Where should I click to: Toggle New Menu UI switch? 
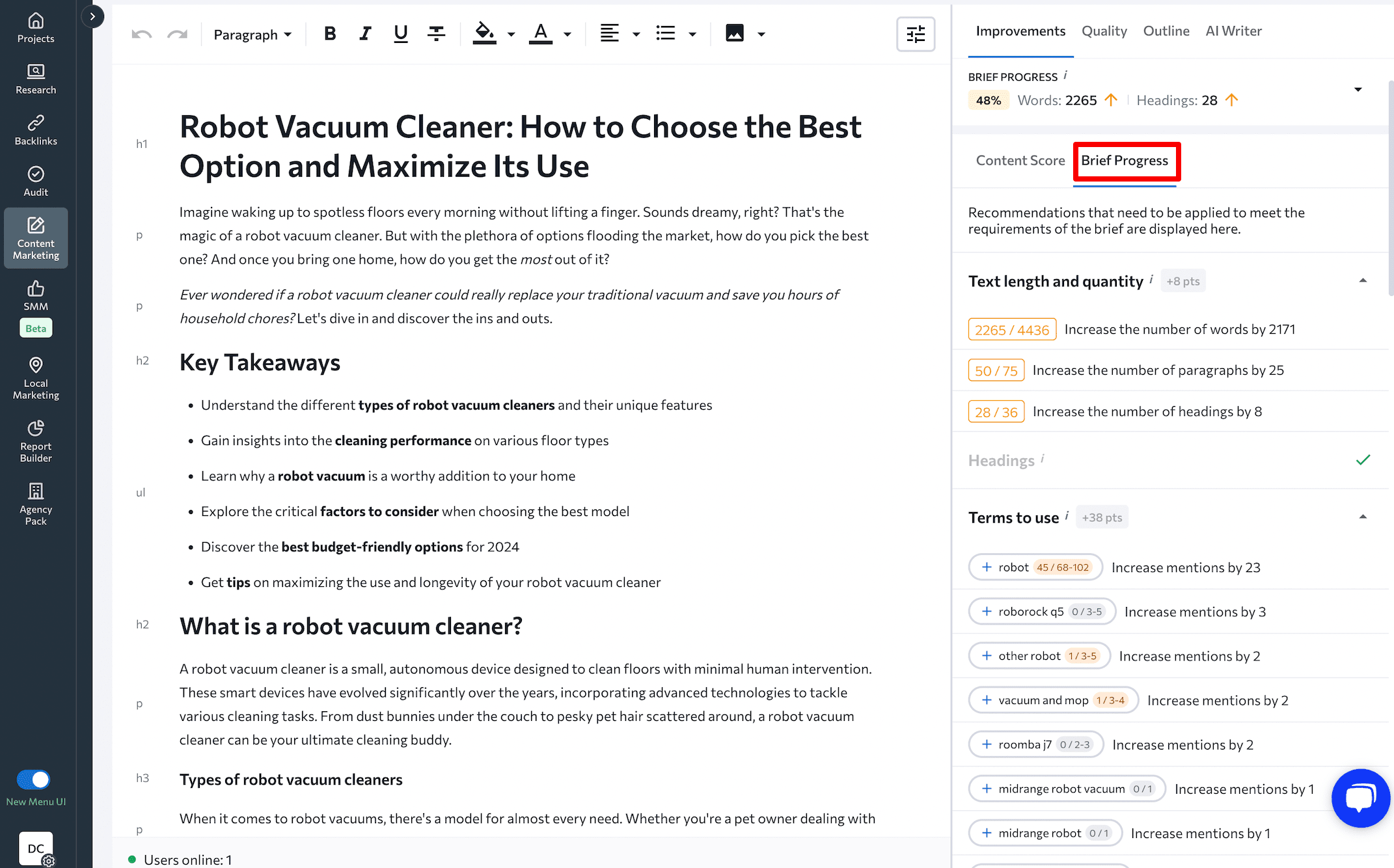coord(35,779)
